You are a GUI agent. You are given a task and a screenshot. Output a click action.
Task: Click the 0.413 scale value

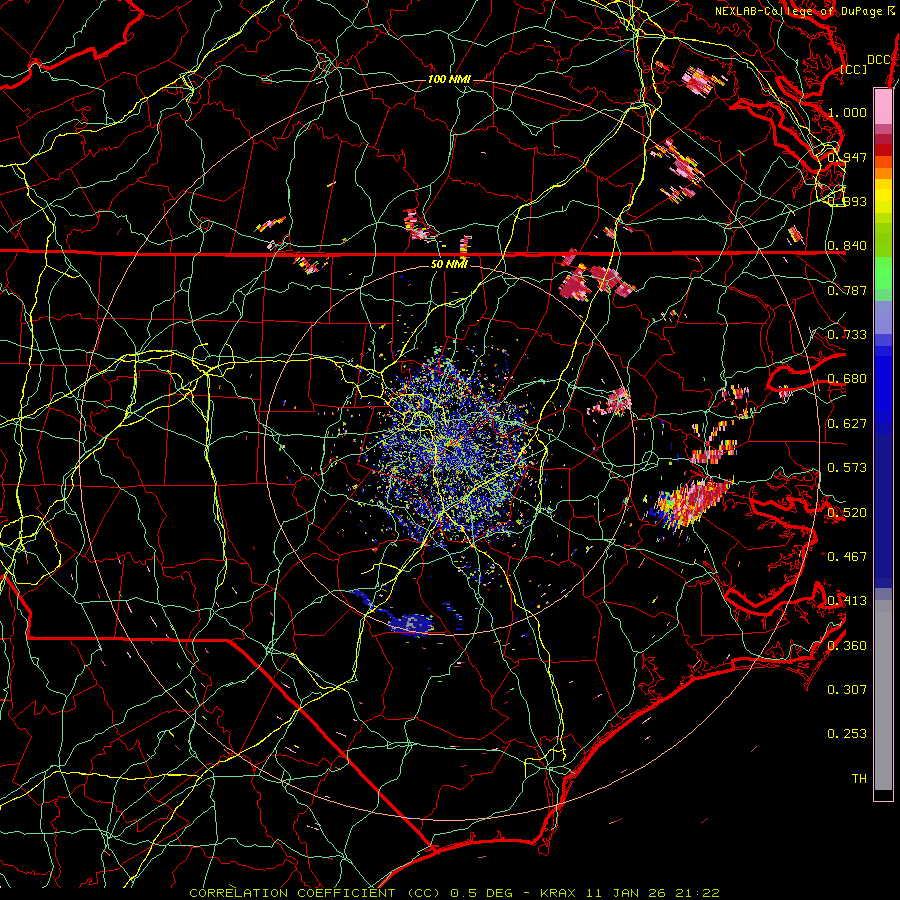click(847, 601)
